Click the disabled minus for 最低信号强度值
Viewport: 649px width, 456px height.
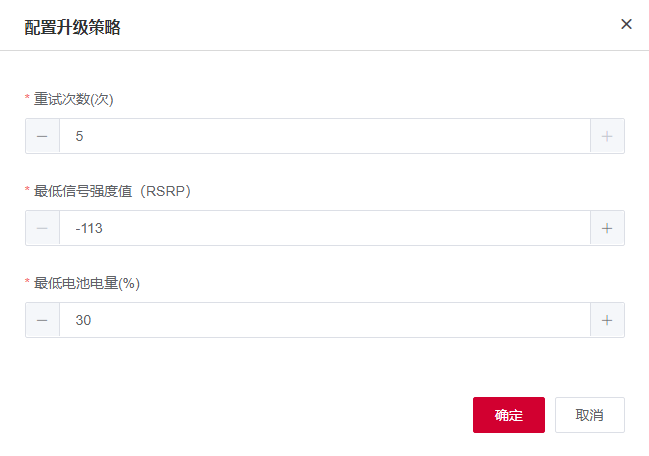(x=42, y=228)
